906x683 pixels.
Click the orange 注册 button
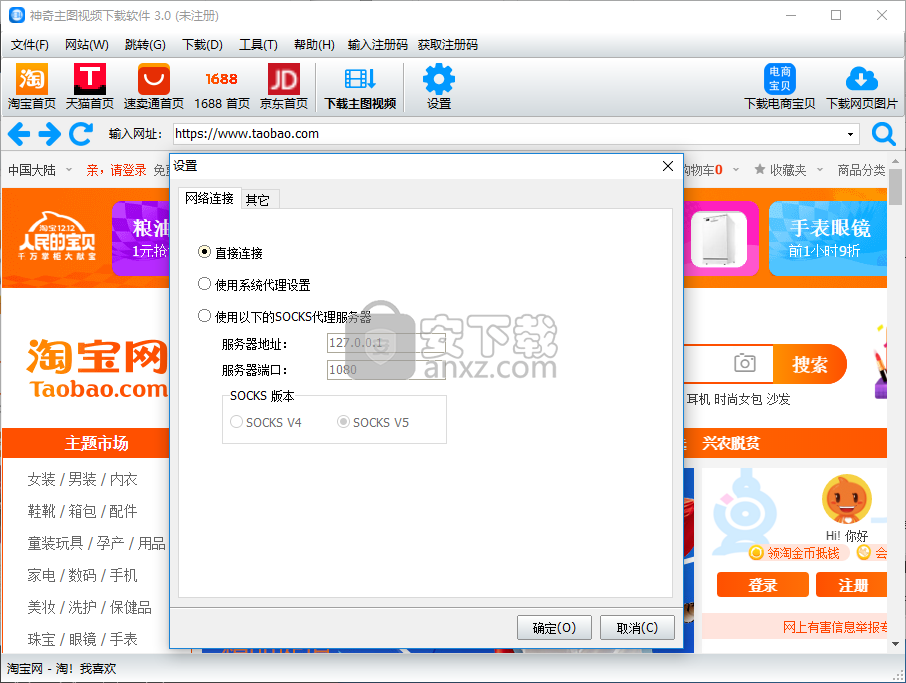(x=852, y=585)
